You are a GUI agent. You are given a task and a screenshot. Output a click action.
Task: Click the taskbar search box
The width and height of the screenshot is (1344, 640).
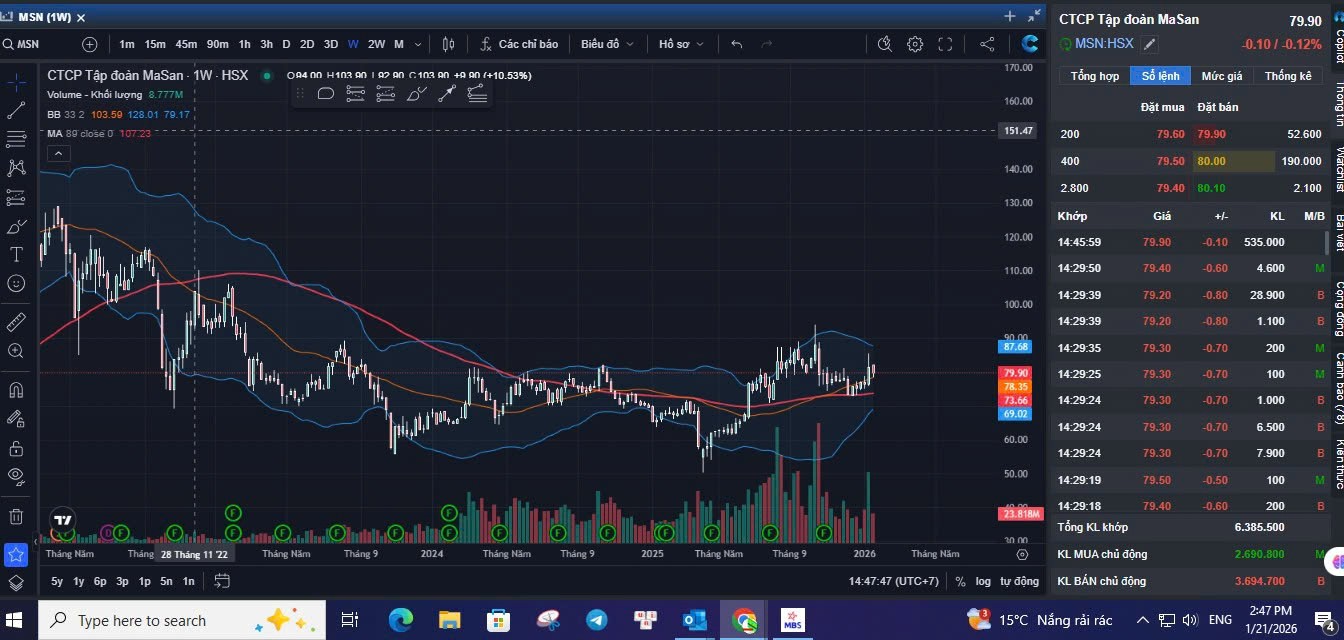[x=183, y=620]
